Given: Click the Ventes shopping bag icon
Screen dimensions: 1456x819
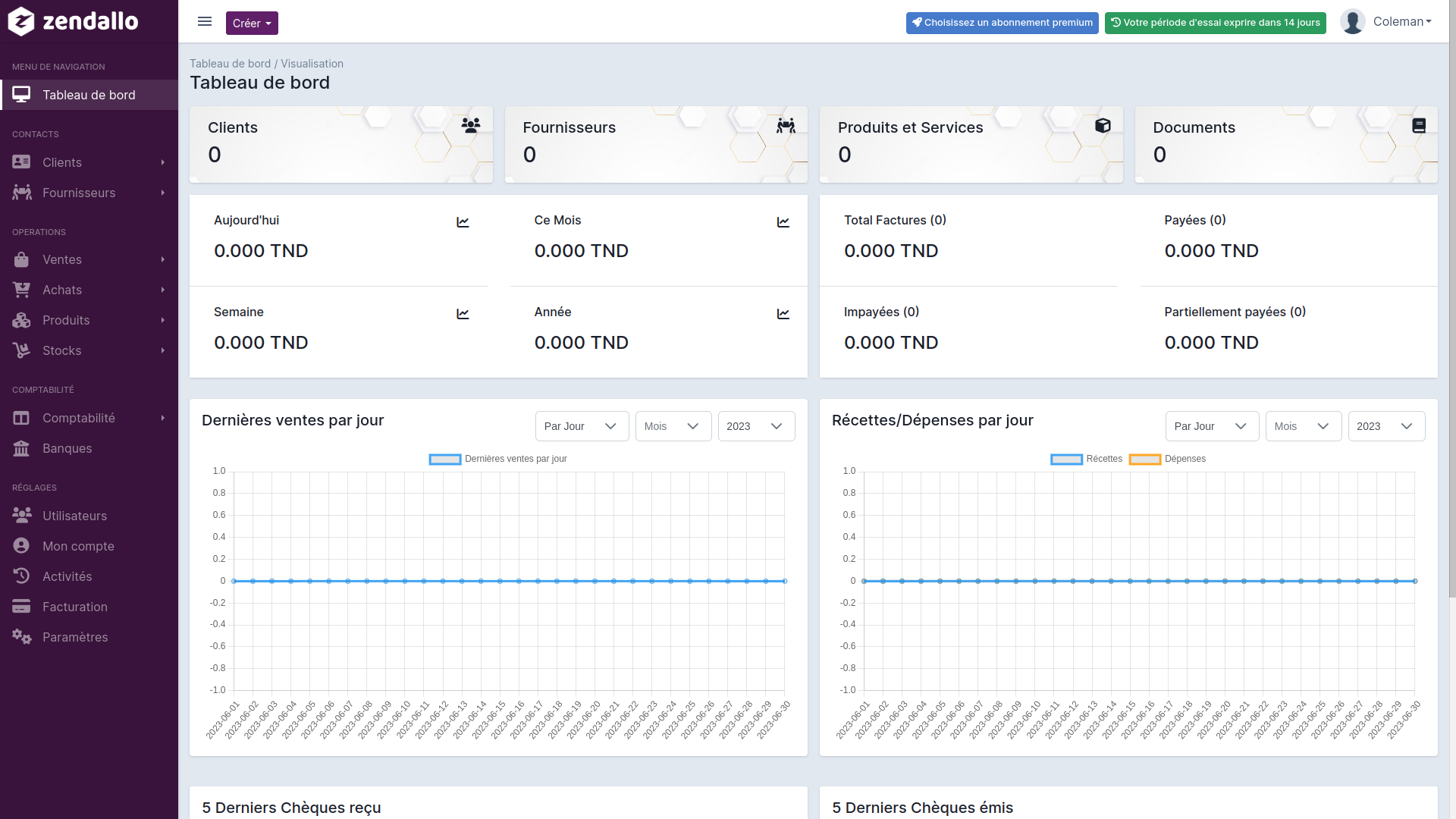Looking at the screenshot, I should coord(21,259).
